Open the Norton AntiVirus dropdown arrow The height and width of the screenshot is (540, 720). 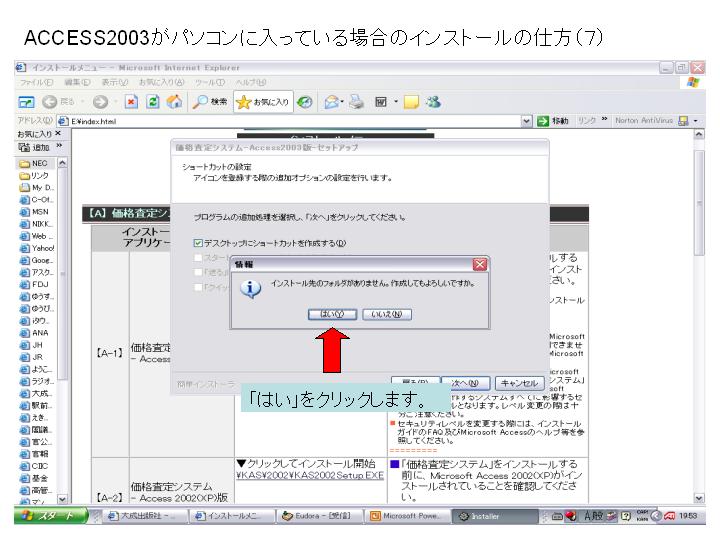[696, 121]
